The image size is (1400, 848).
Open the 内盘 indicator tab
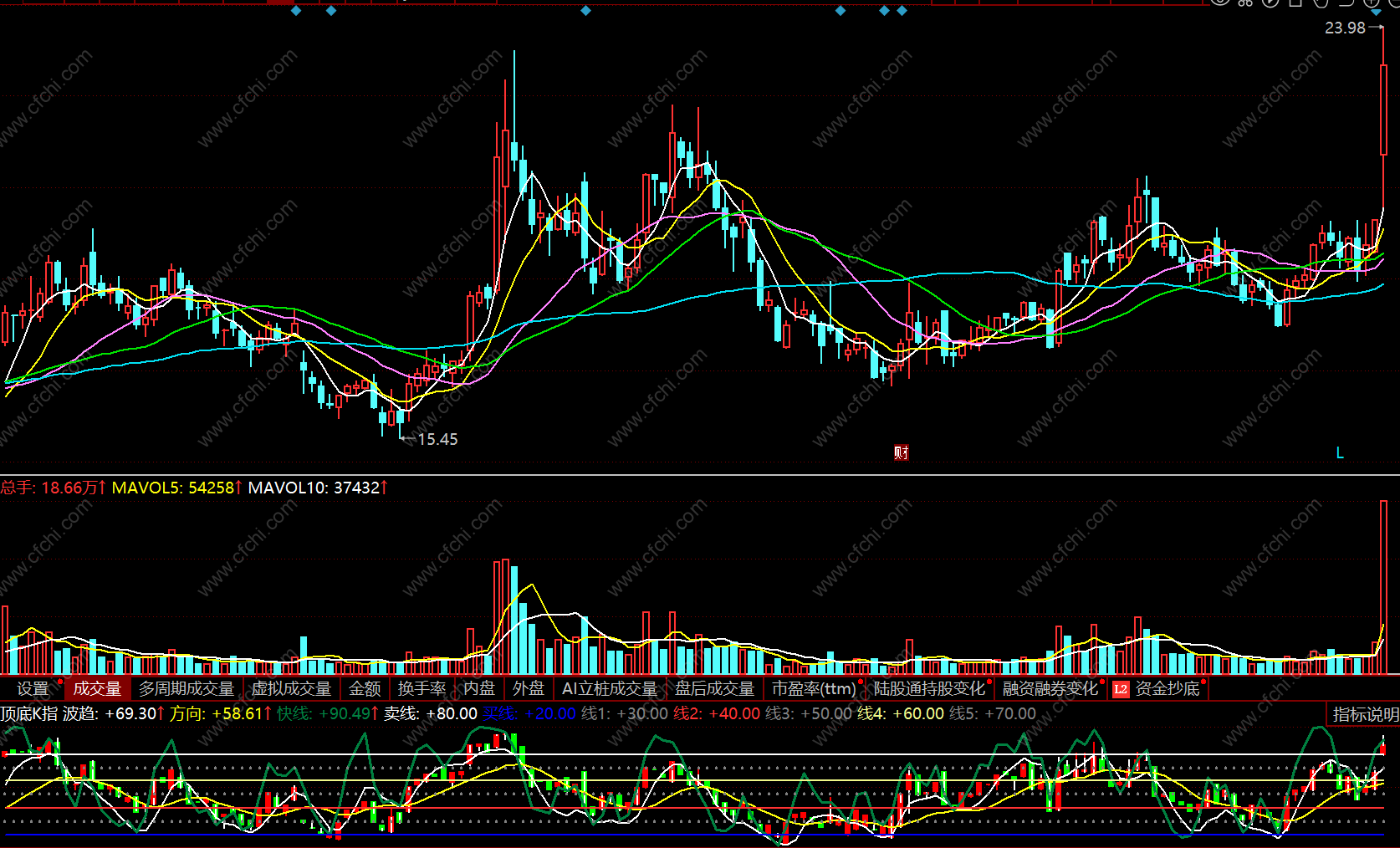[479, 688]
